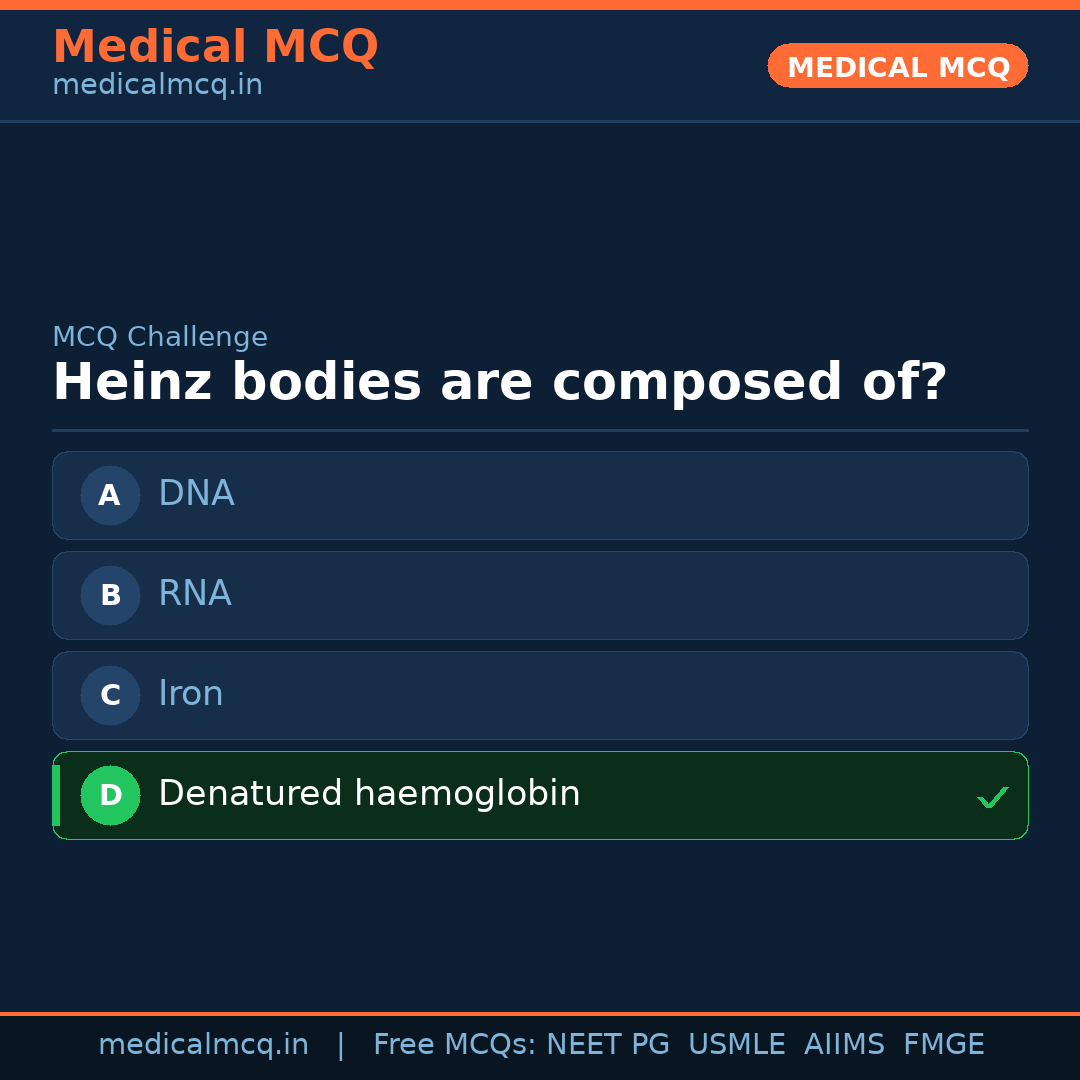Click the Heinz bodies question text
The height and width of the screenshot is (1080, 1080).
pos(499,383)
